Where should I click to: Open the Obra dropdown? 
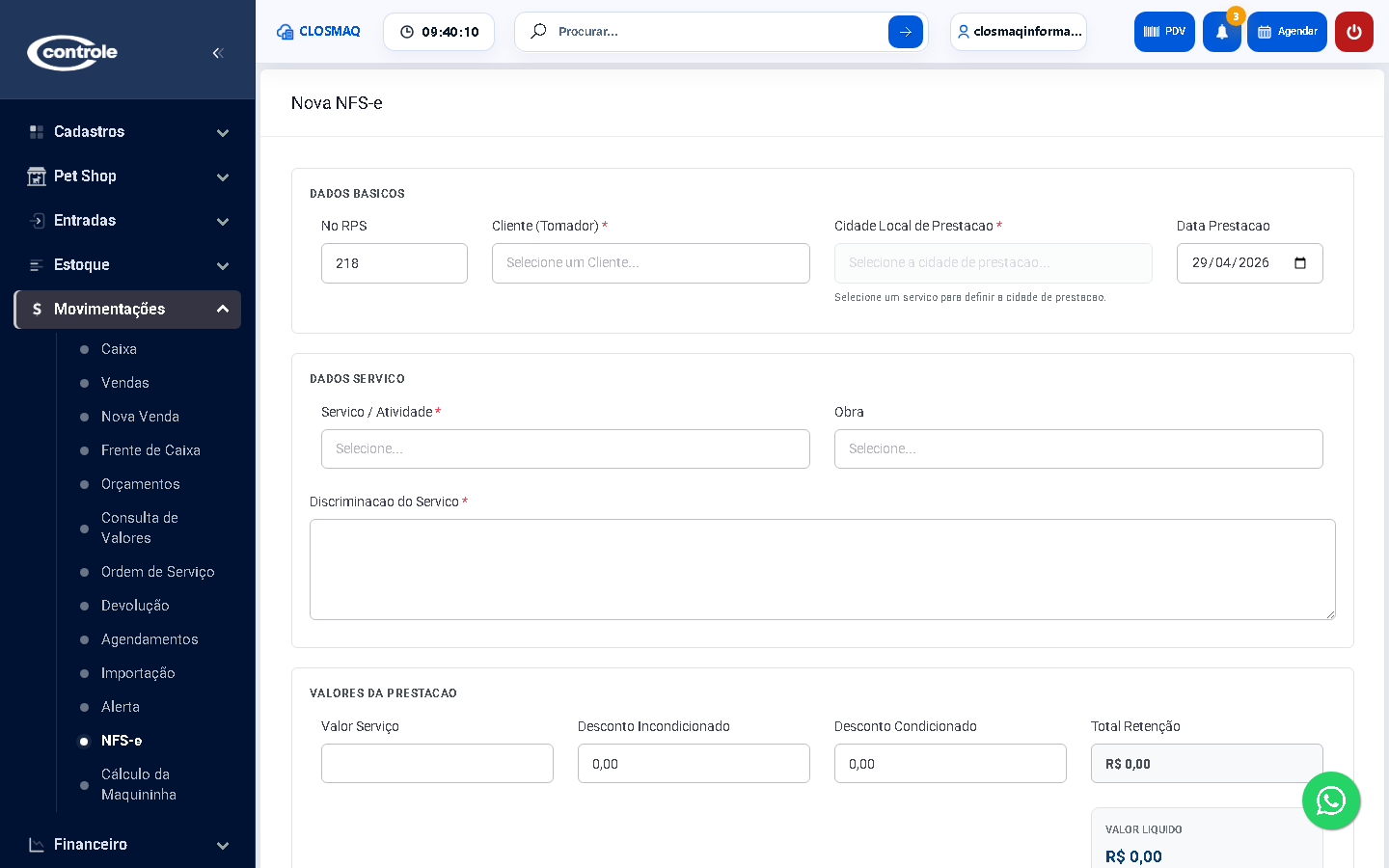pyautogui.click(x=1078, y=449)
